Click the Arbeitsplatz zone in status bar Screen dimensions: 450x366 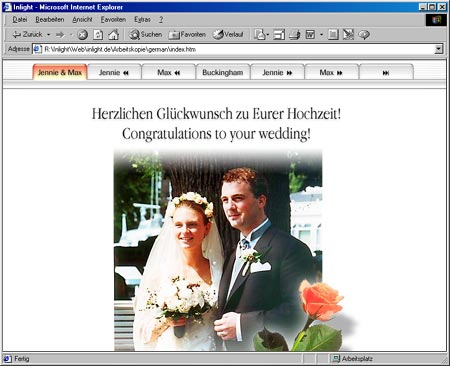353,359
